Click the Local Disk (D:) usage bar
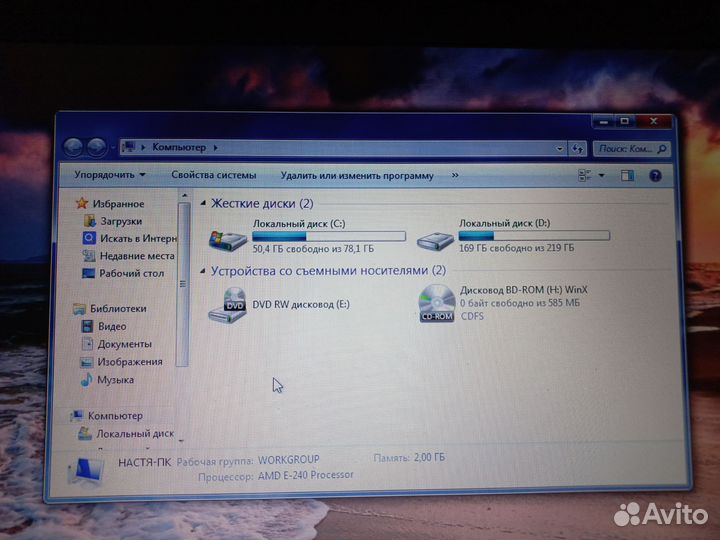 pyautogui.click(x=534, y=236)
